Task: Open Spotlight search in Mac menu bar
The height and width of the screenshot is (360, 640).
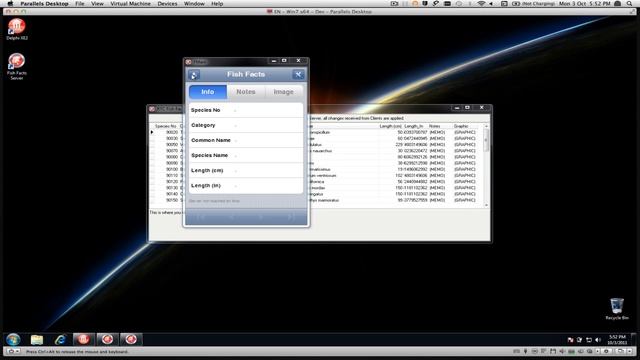Action: tap(630, 4)
